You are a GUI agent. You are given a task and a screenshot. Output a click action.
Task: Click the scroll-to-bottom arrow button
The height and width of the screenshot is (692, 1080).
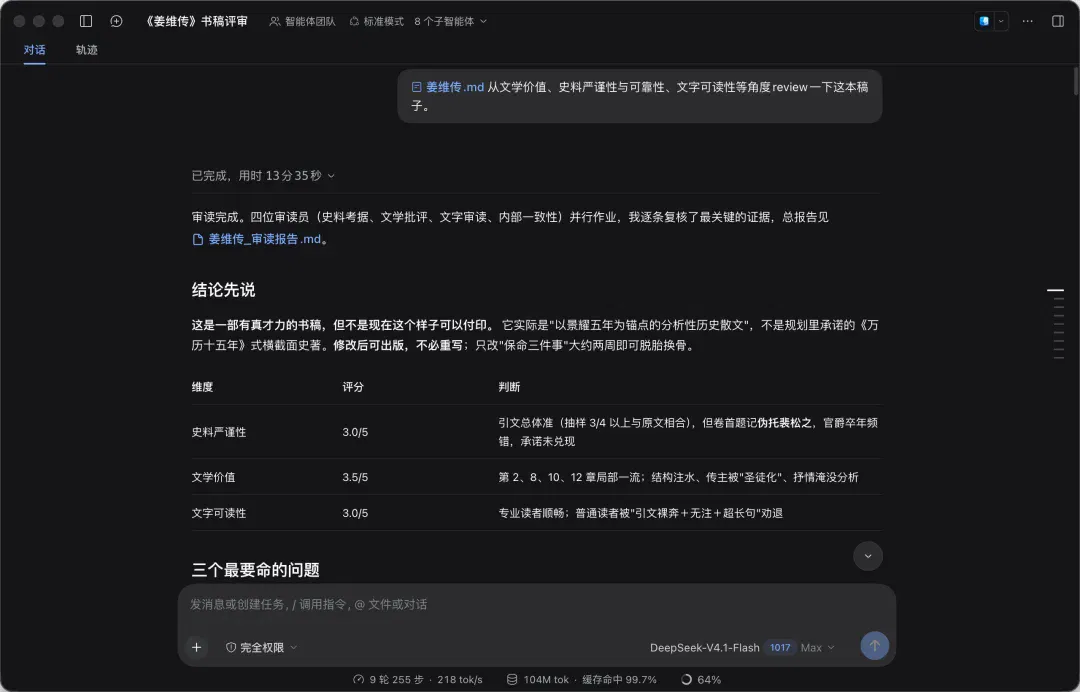point(868,556)
